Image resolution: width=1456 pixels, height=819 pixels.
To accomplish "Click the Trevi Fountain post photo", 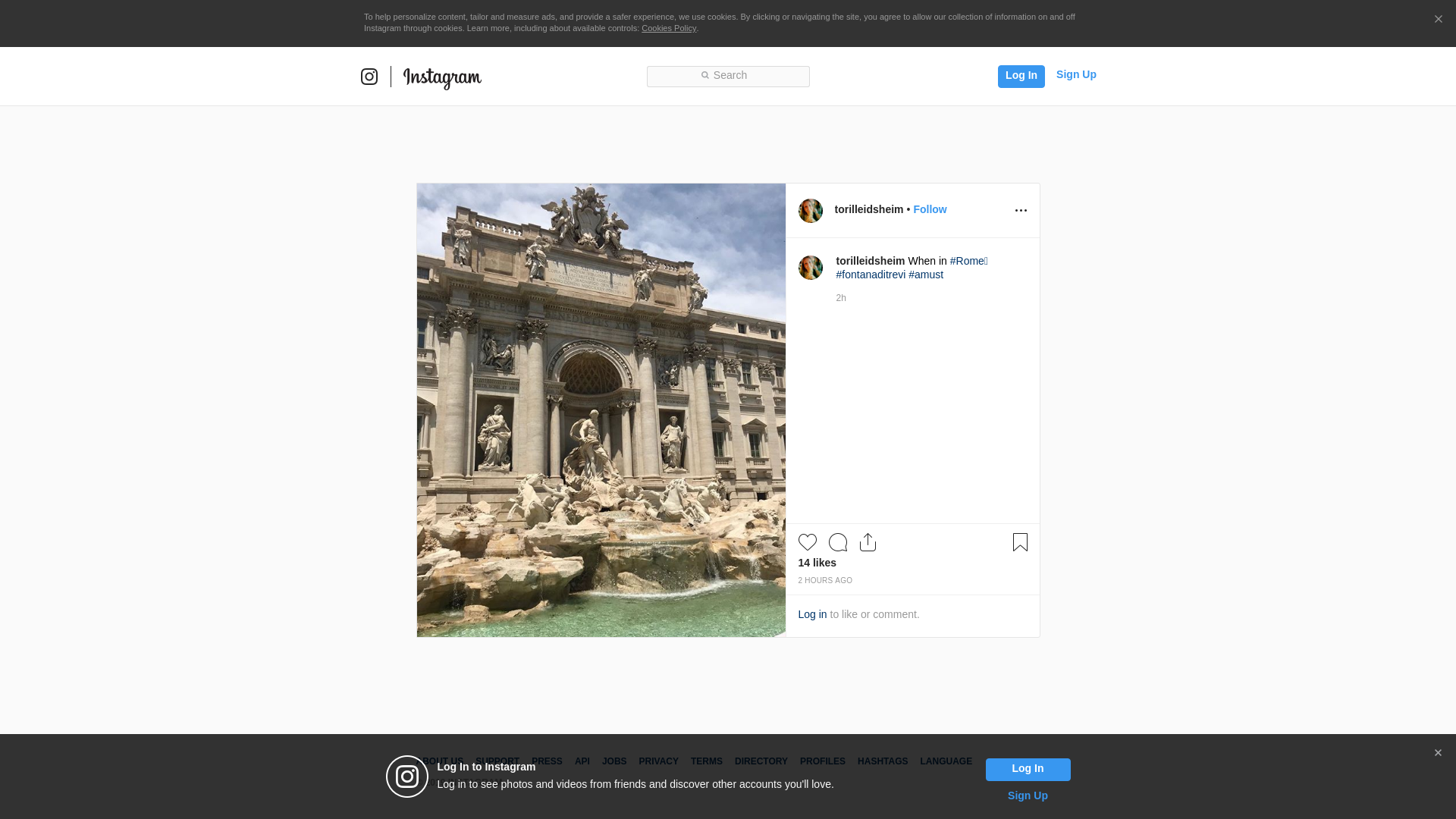I will 601,409.
